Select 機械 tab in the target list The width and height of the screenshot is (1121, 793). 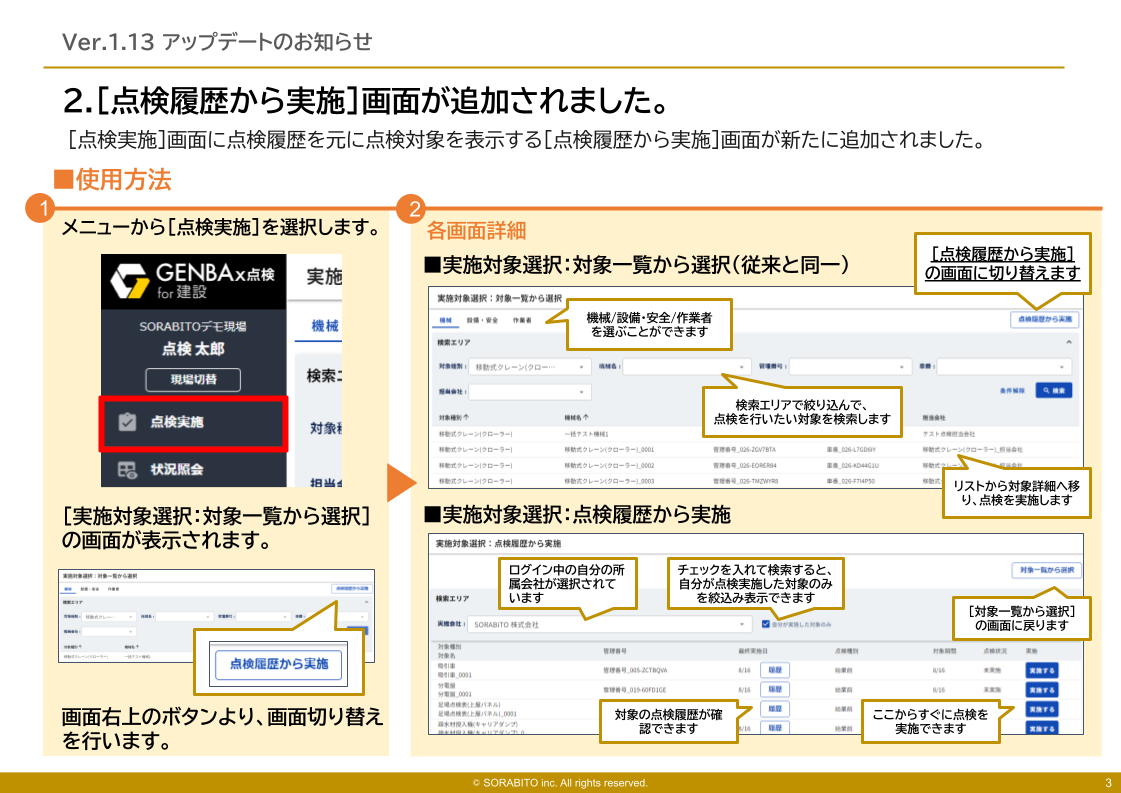pos(445,318)
